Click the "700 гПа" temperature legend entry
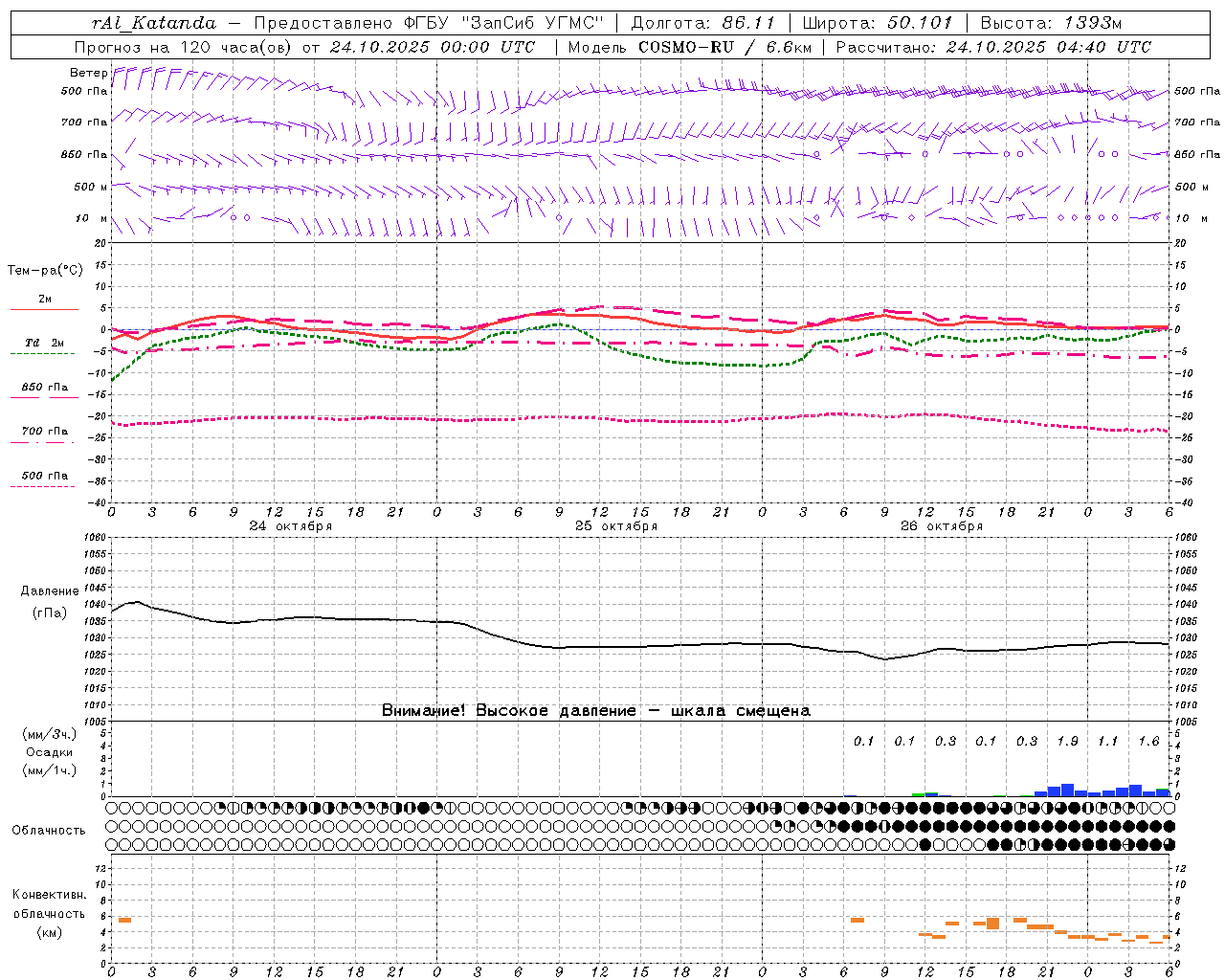 coord(45,432)
